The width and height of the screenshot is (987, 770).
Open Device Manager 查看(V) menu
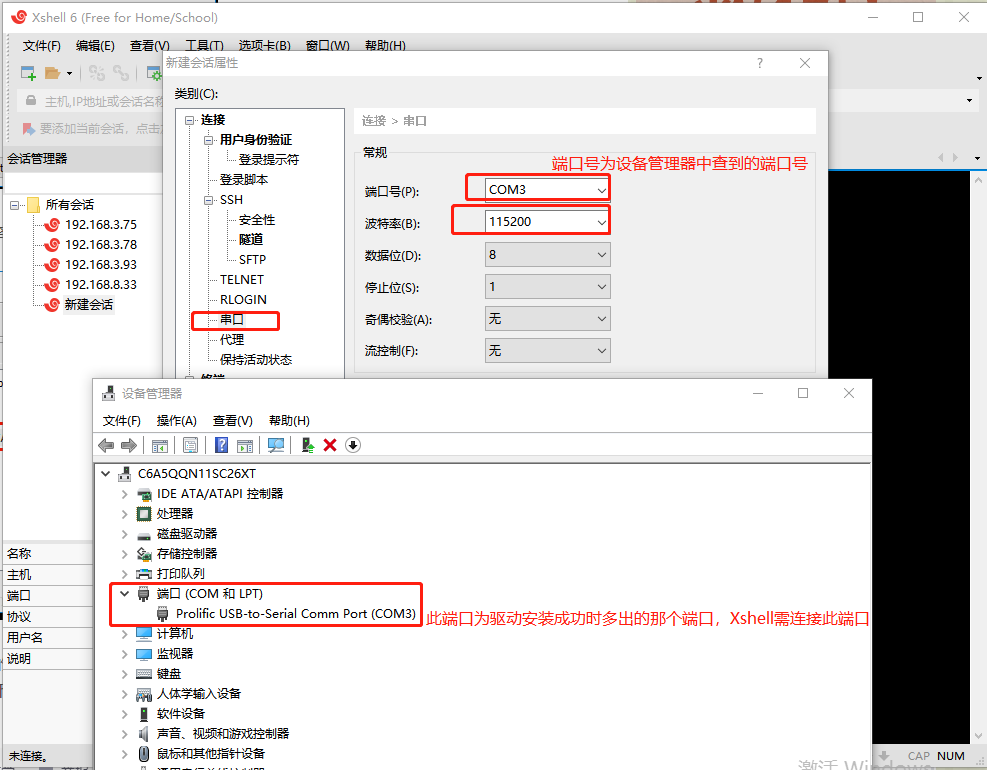click(232, 421)
